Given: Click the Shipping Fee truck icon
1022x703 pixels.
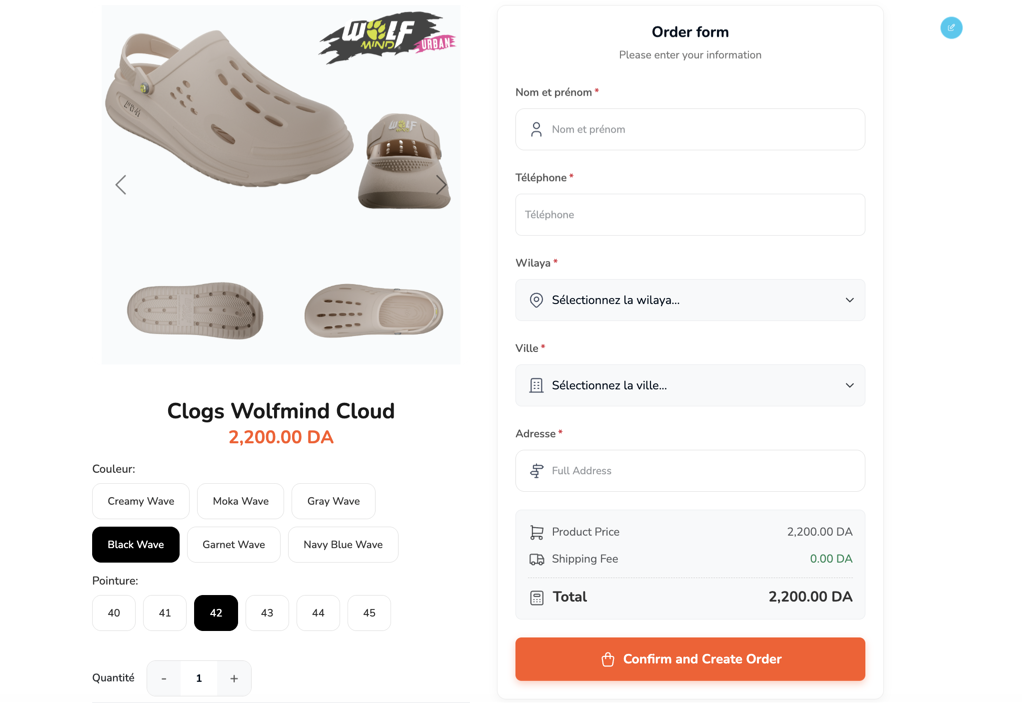Looking at the screenshot, I should [537, 559].
